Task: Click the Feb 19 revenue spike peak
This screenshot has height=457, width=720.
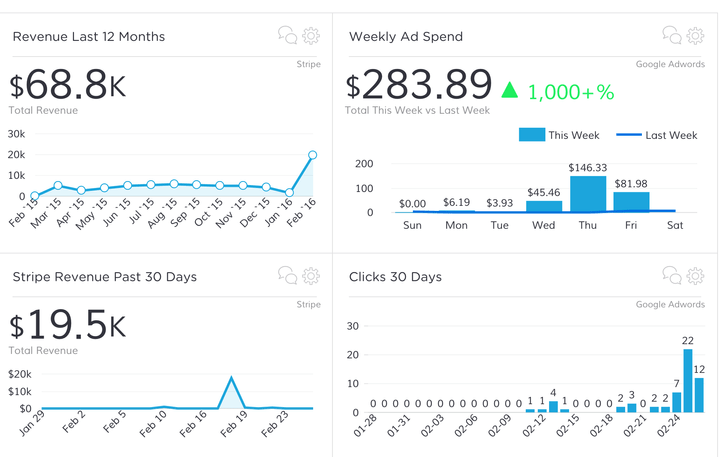Action: [x=232, y=378]
